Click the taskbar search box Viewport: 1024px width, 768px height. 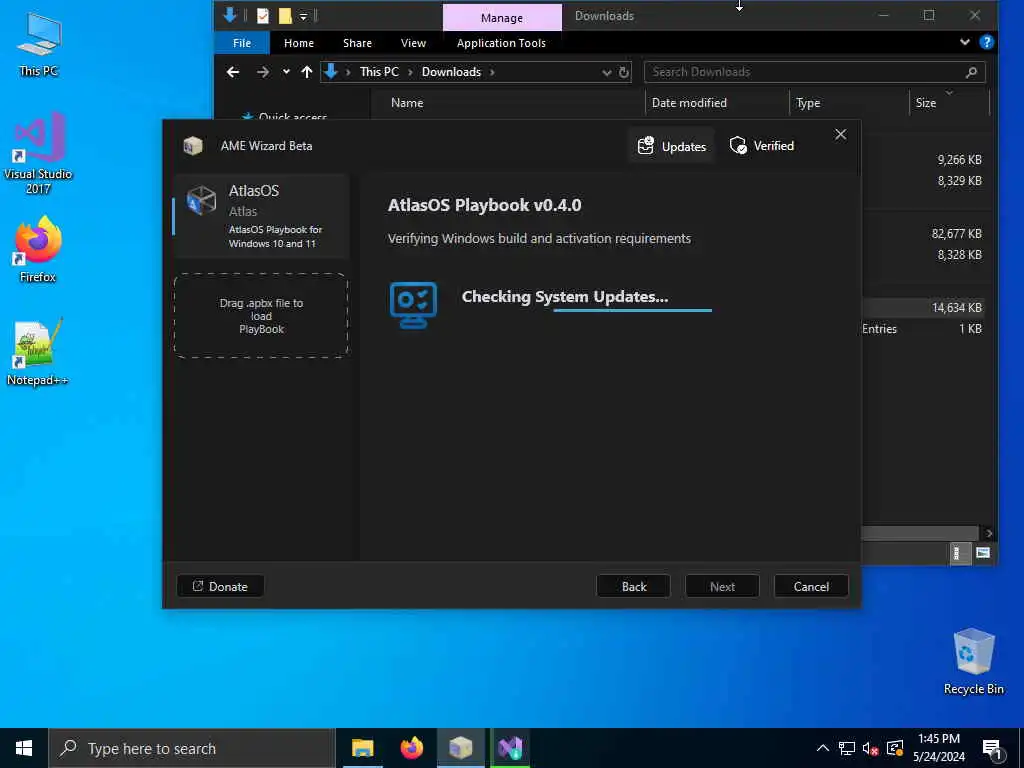coord(191,748)
